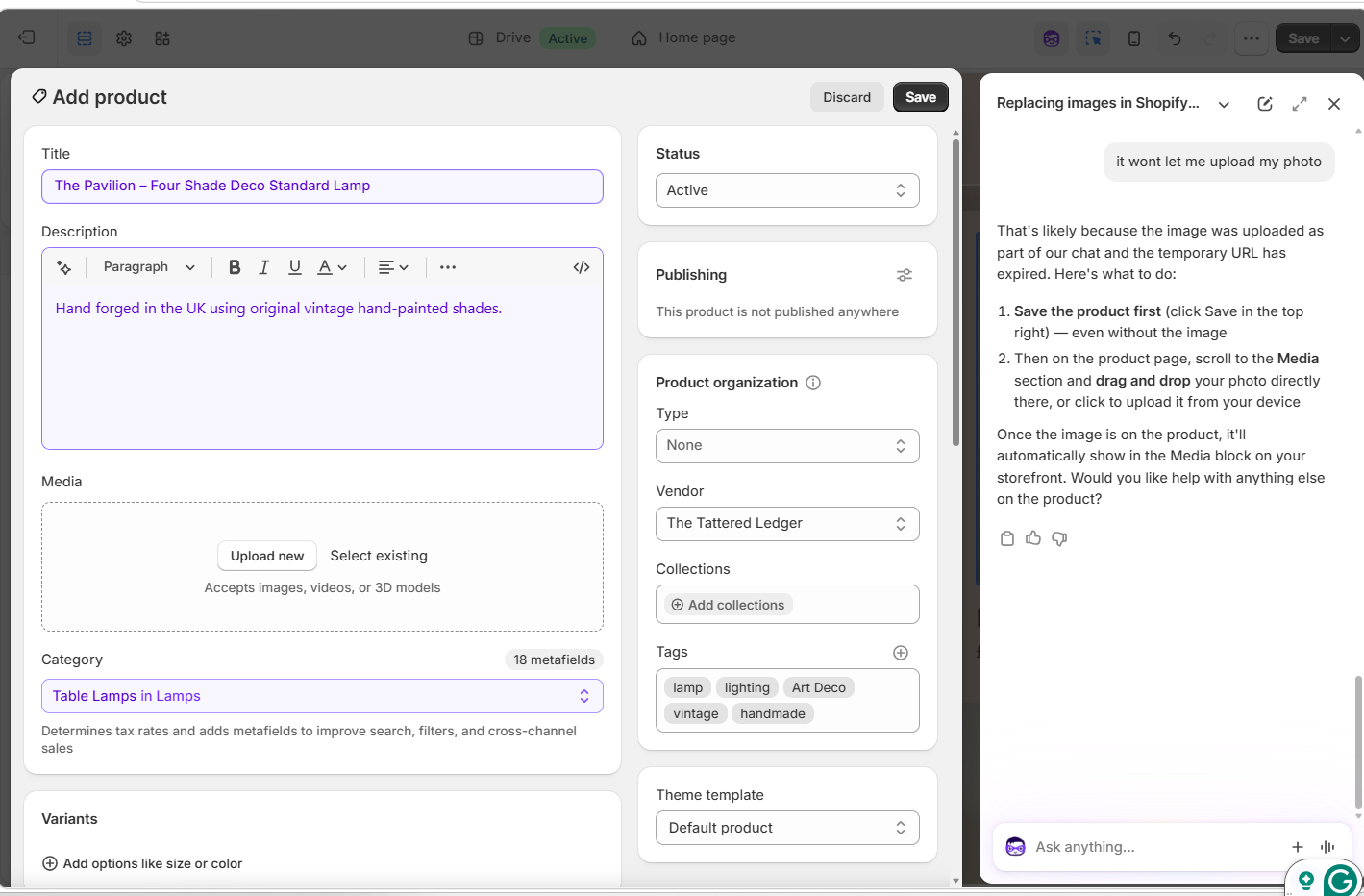Click the chat panel vertical scrollbar
1364x896 pixels.
click(x=1358, y=742)
